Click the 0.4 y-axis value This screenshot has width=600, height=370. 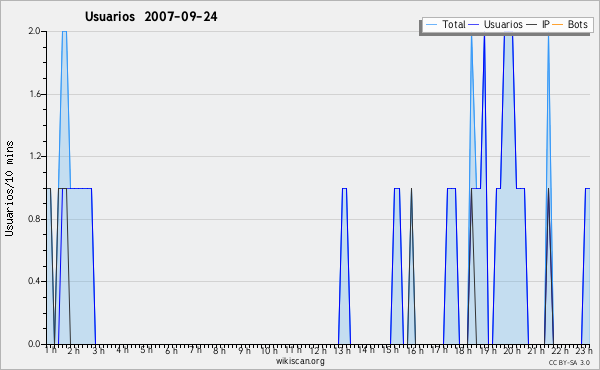pos(34,281)
